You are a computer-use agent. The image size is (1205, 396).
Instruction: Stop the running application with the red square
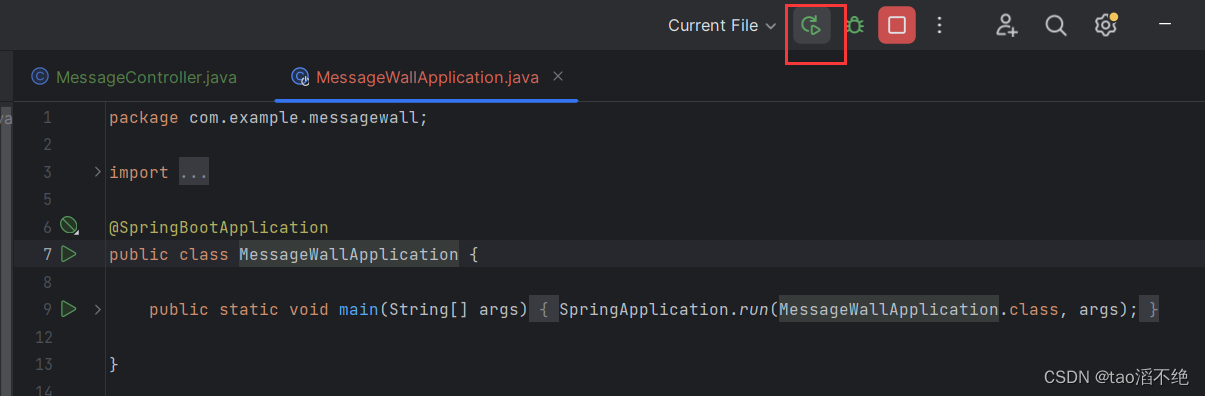click(x=897, y=26)
